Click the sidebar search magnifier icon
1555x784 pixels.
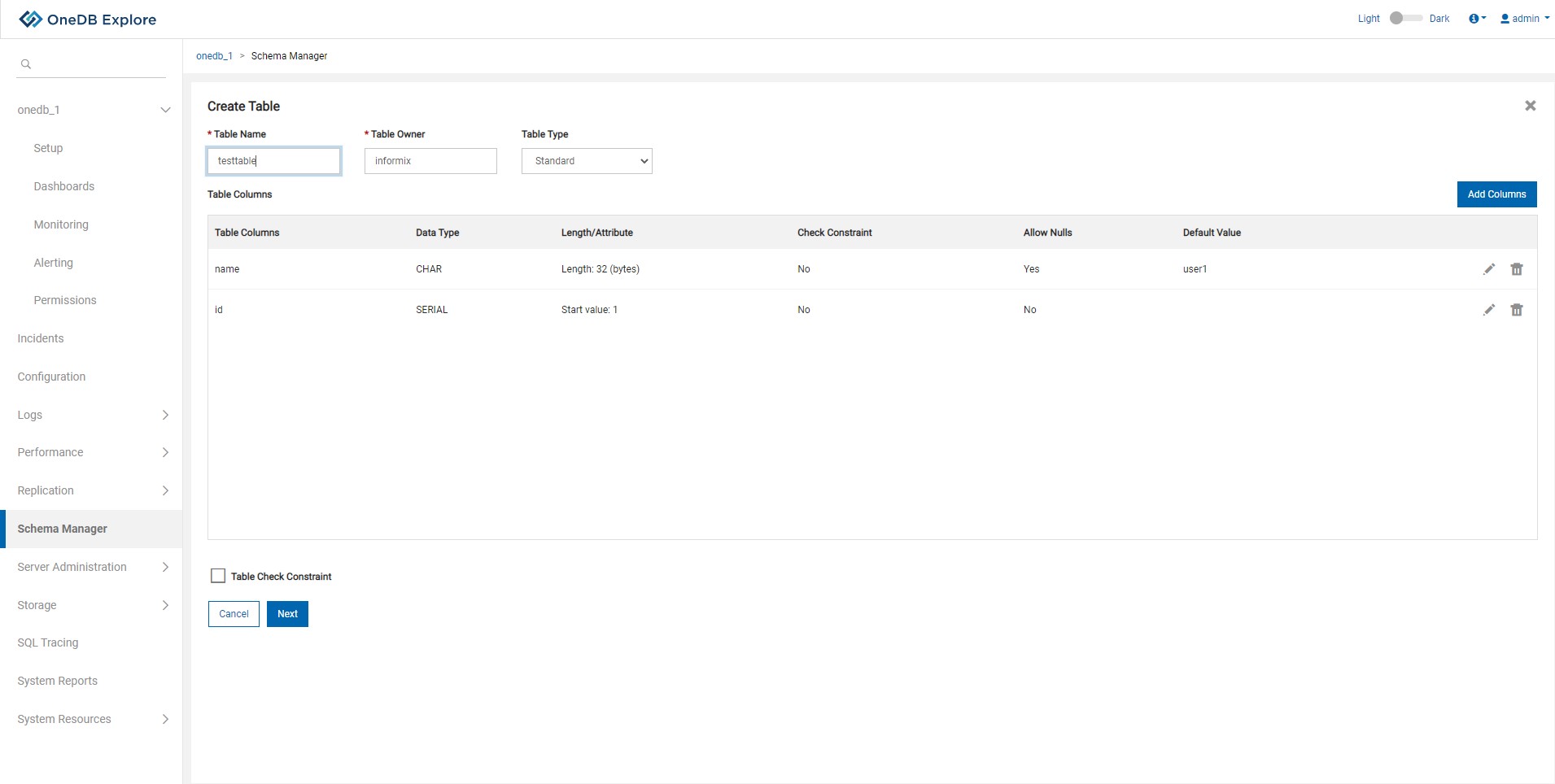[x=26, y=64]
